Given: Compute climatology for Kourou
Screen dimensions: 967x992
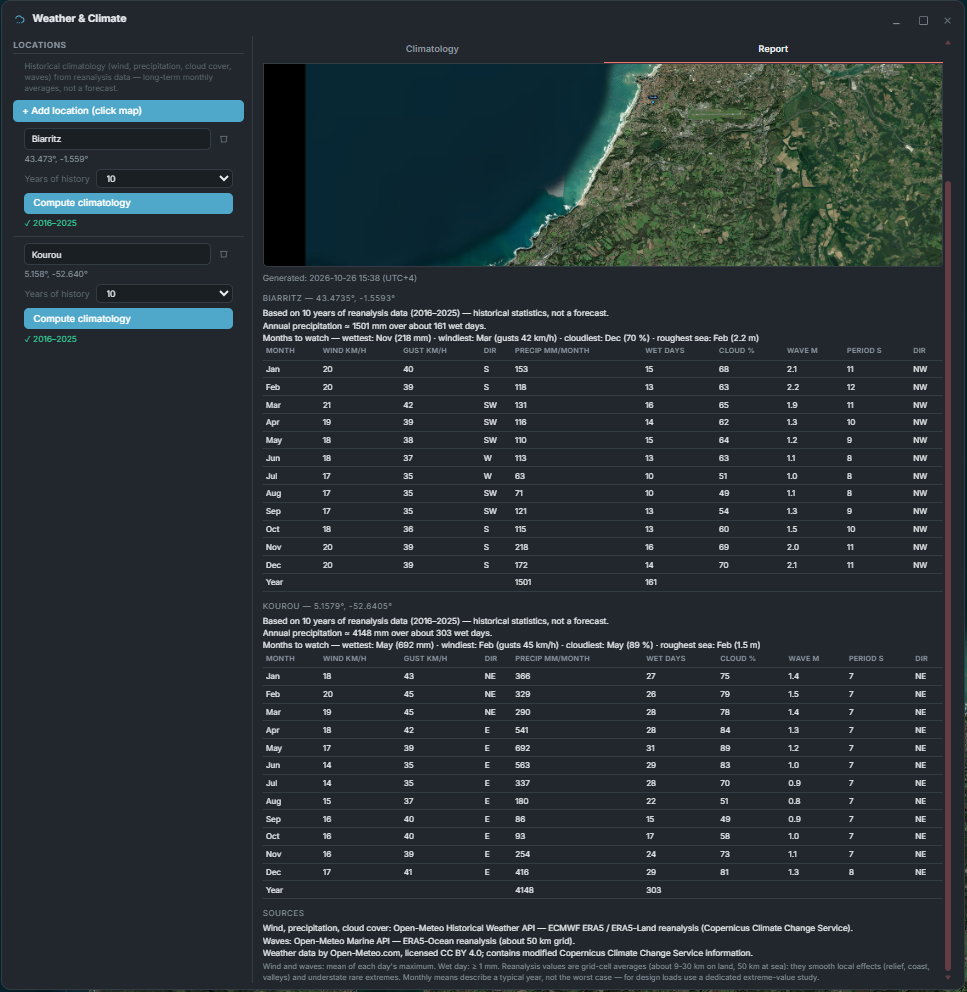Looking at the screenshot, I should (128, 319).
